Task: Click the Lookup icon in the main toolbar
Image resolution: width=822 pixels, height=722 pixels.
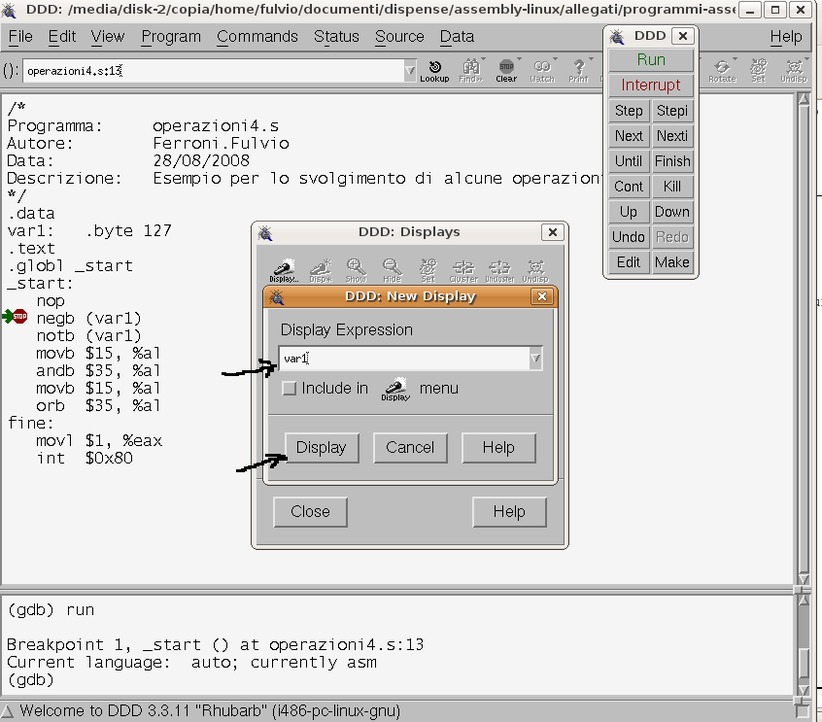Action: tap(435, 71)
